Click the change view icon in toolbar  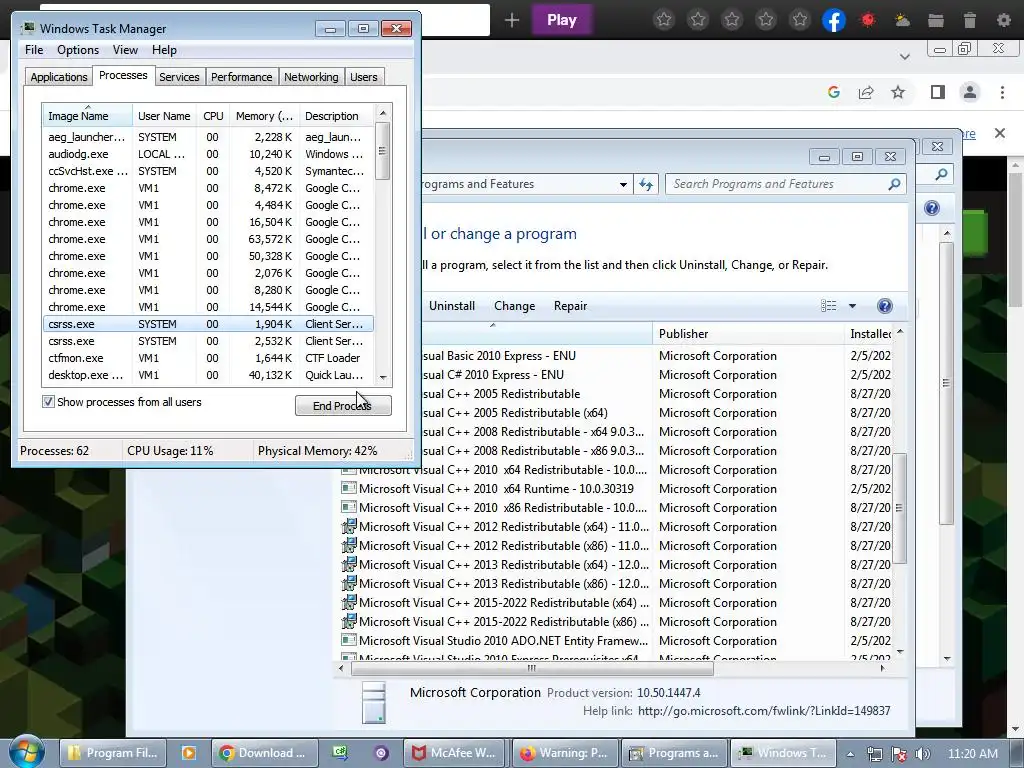click(828, 306)
